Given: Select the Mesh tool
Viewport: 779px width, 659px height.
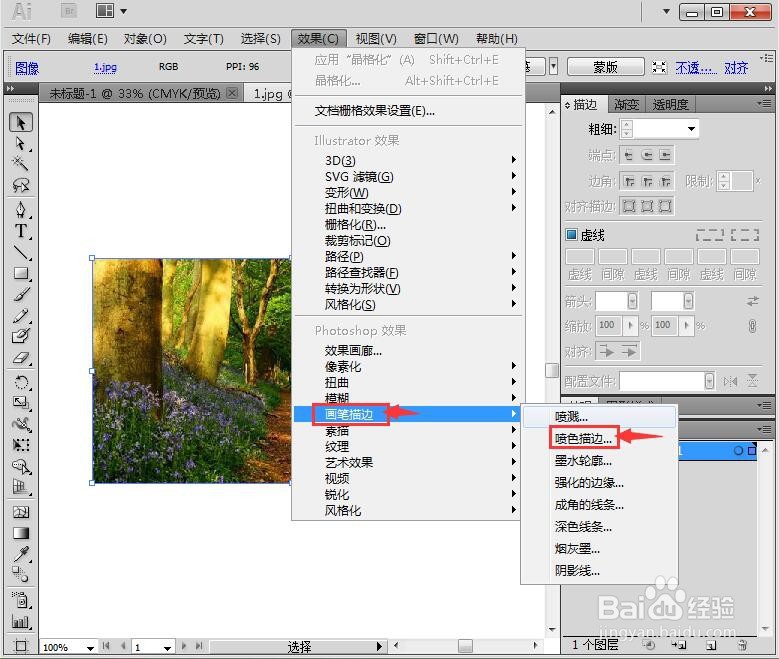Looking at the screenshot, I should 20,512.
